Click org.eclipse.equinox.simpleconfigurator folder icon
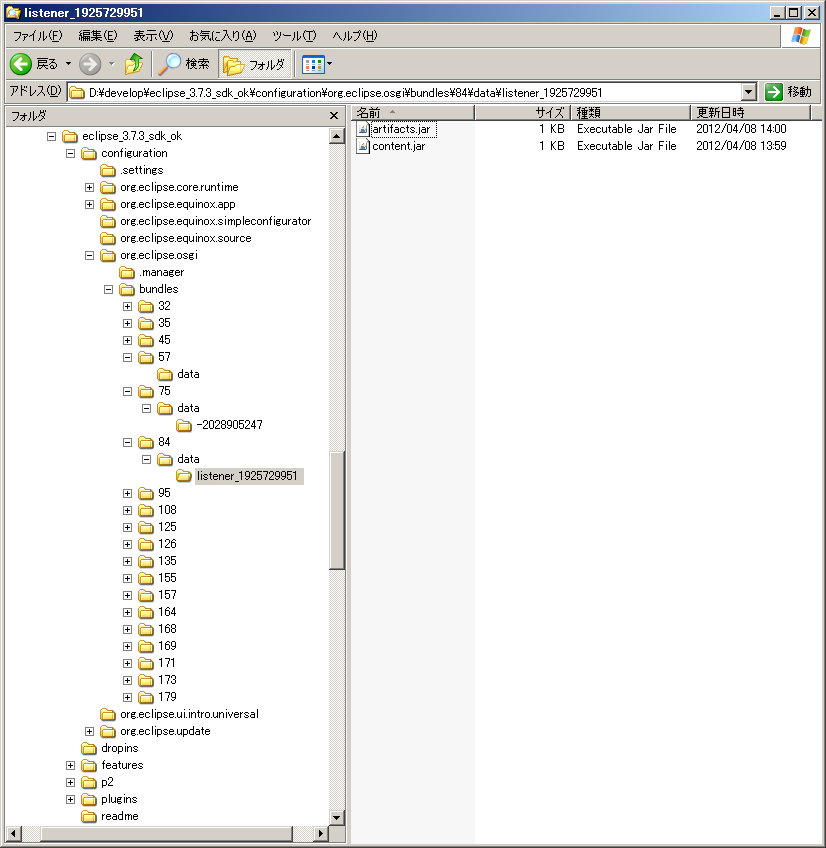The height and width of the screenshot is (848, 826). [x=108, y=221]
